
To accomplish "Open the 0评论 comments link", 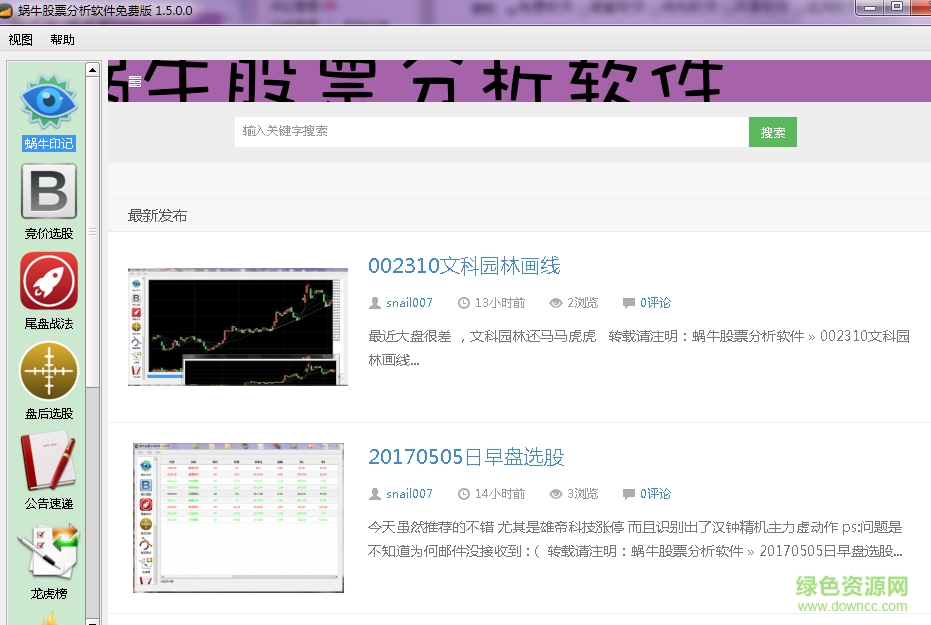I will [656, 303].
